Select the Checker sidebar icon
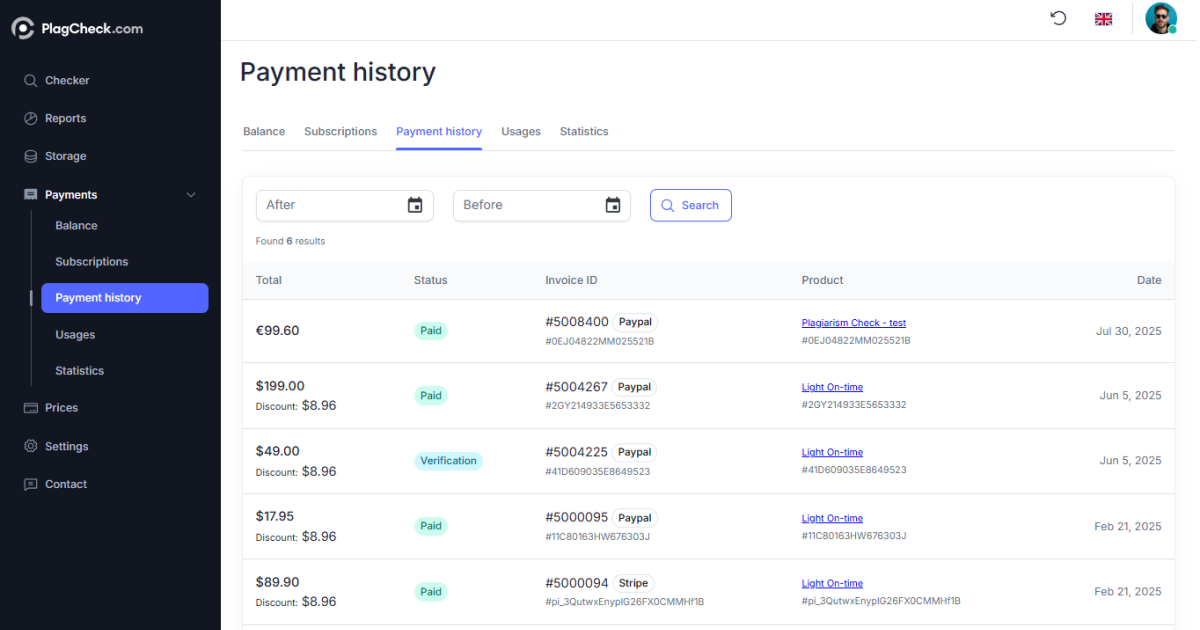Image resolution: width=1200 pixels, height=630 pixels. click(x=33, y=80)
